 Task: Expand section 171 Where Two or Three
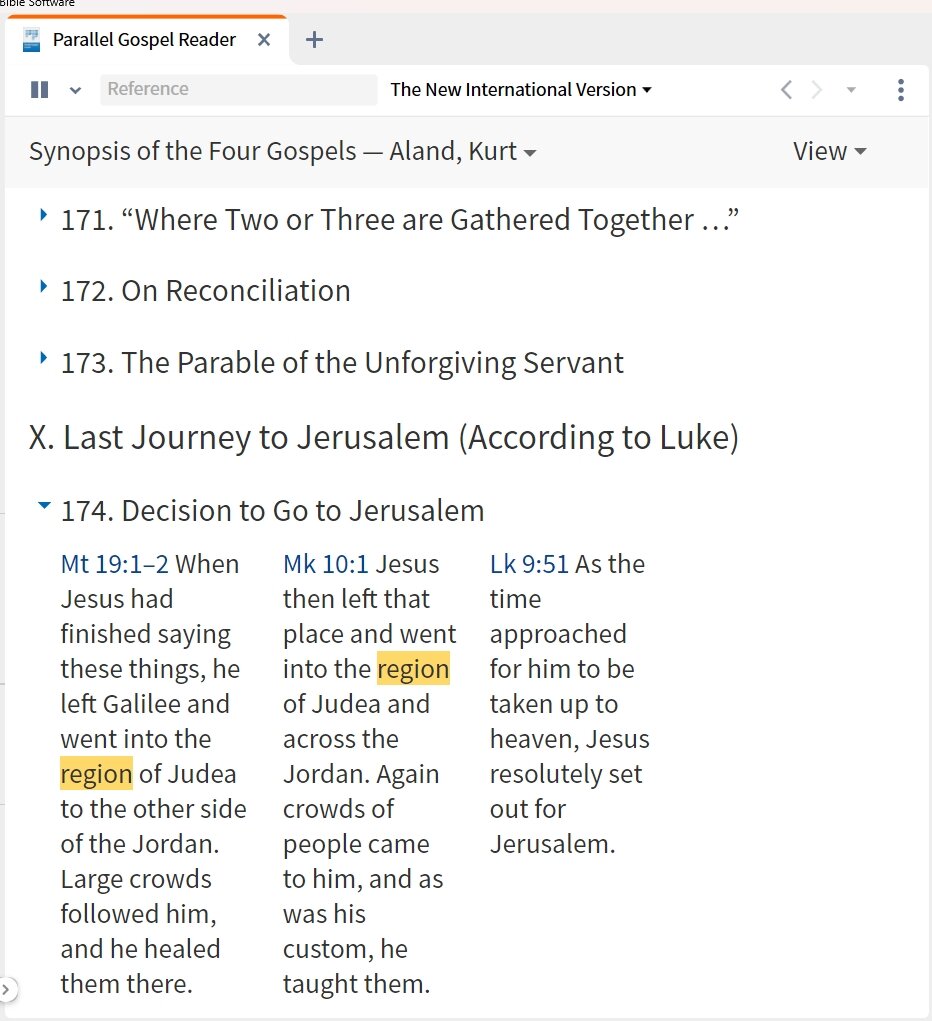tap(43, 215)
